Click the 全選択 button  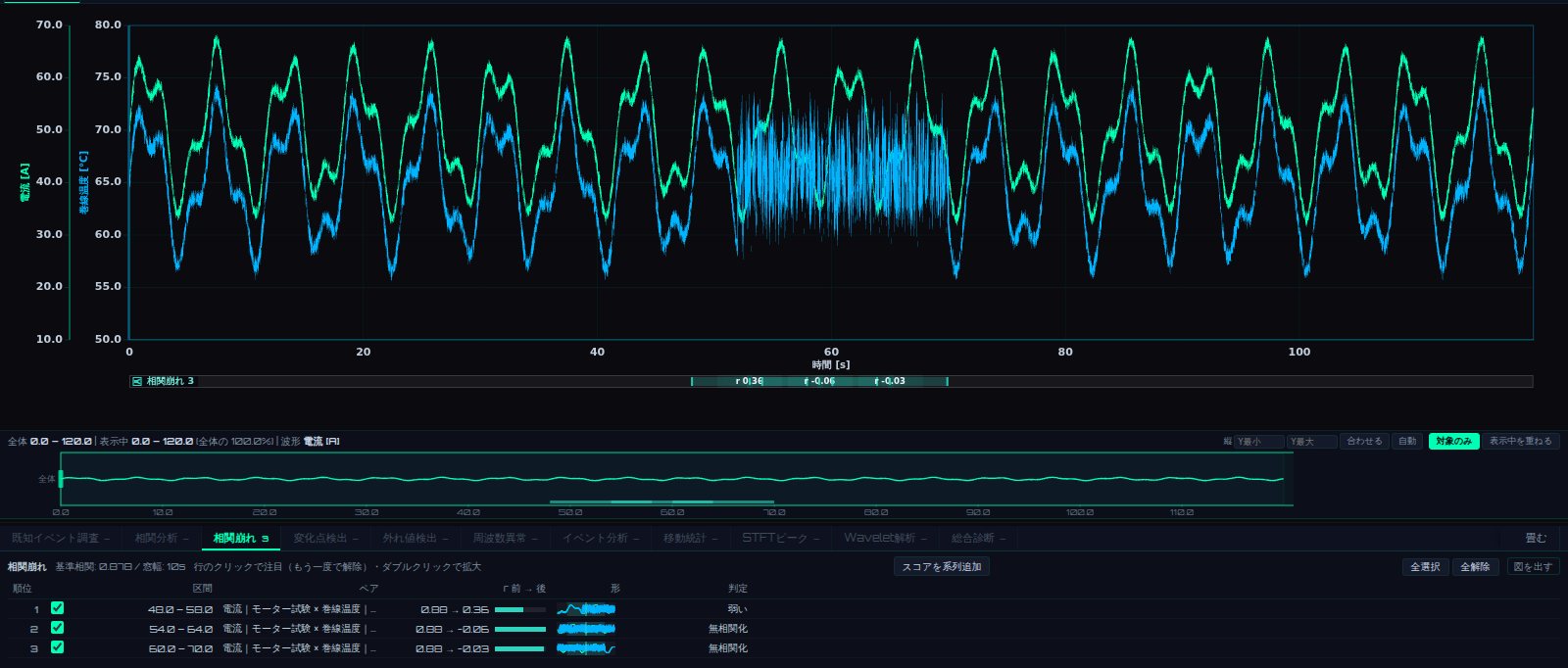point(1425,567)
